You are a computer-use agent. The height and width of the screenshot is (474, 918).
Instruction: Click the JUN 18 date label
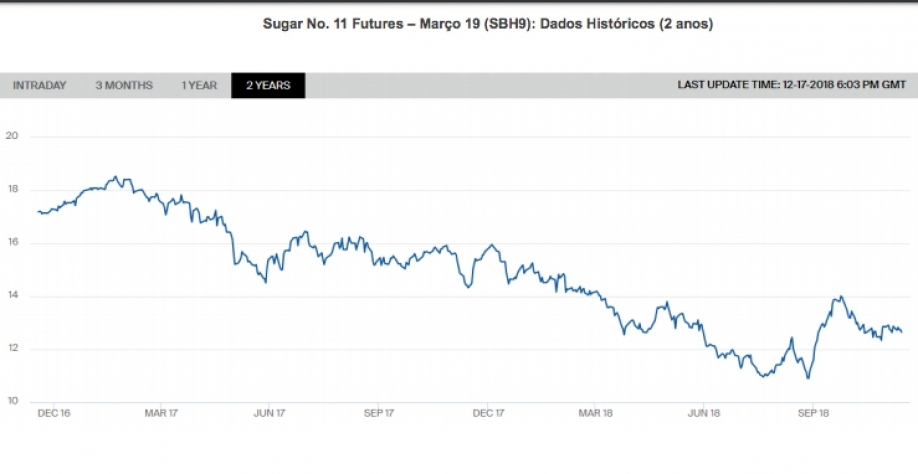point(704,412)
